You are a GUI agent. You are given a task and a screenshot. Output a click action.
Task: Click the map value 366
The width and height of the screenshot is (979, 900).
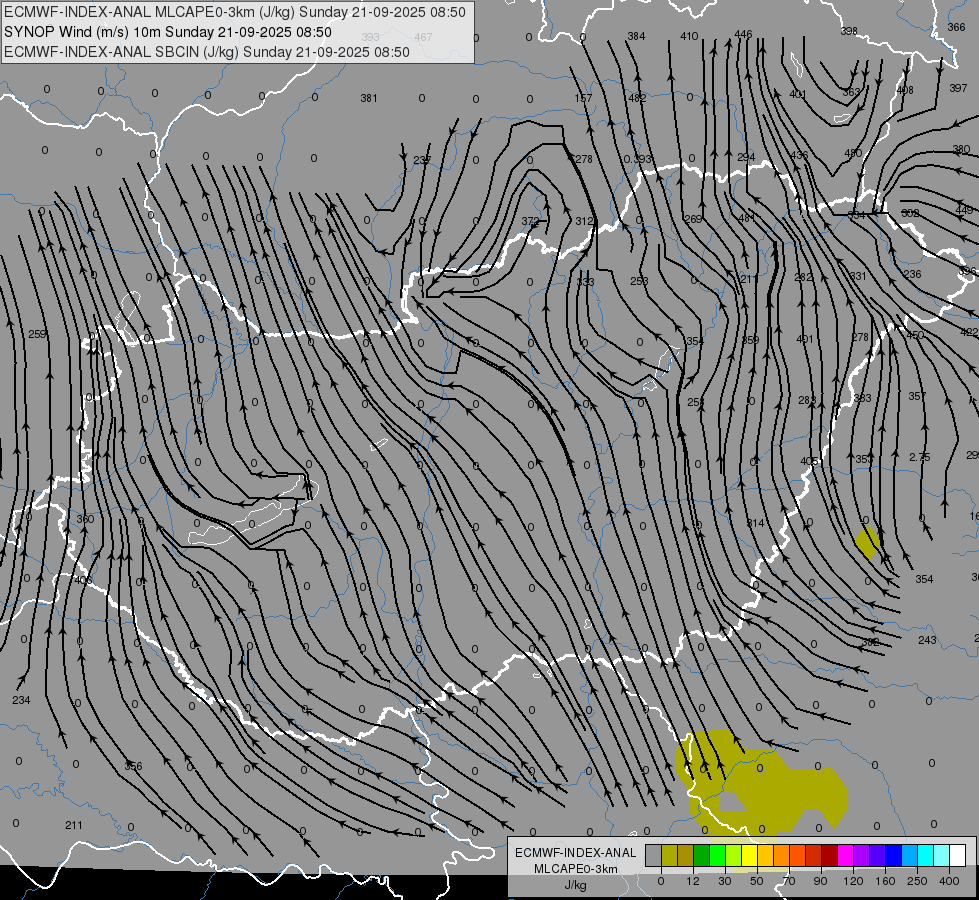957,27
